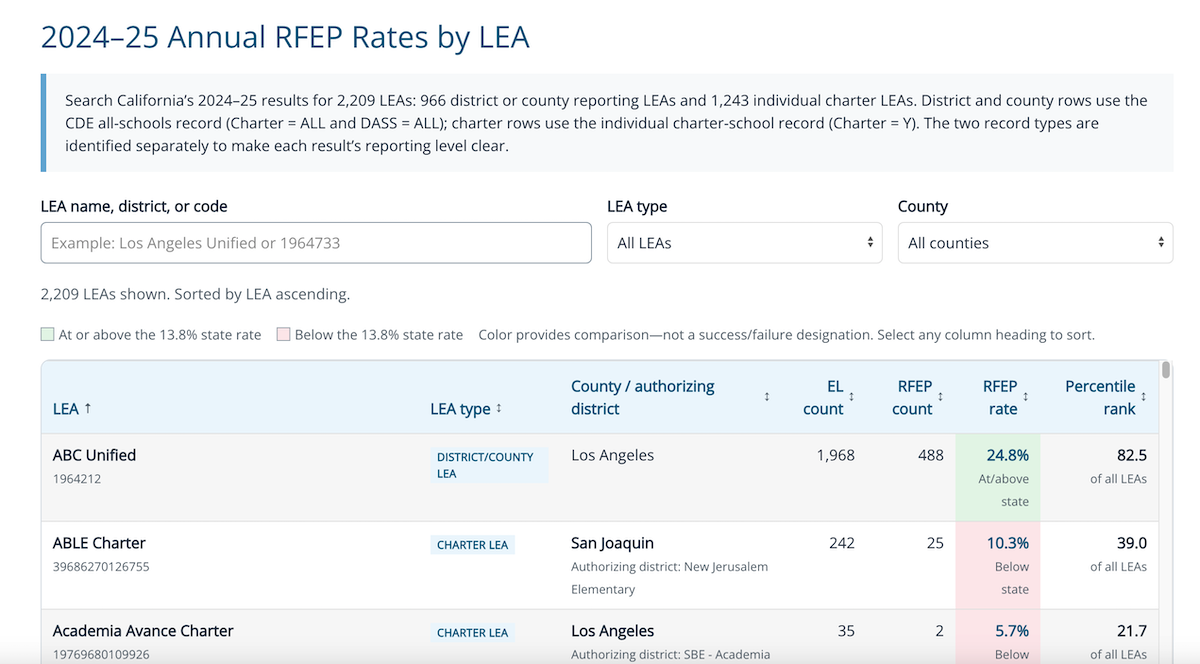Screen dimensions: 1200x664
Task: Click ABLE Charter EL count 242
Action: [842, 543]
